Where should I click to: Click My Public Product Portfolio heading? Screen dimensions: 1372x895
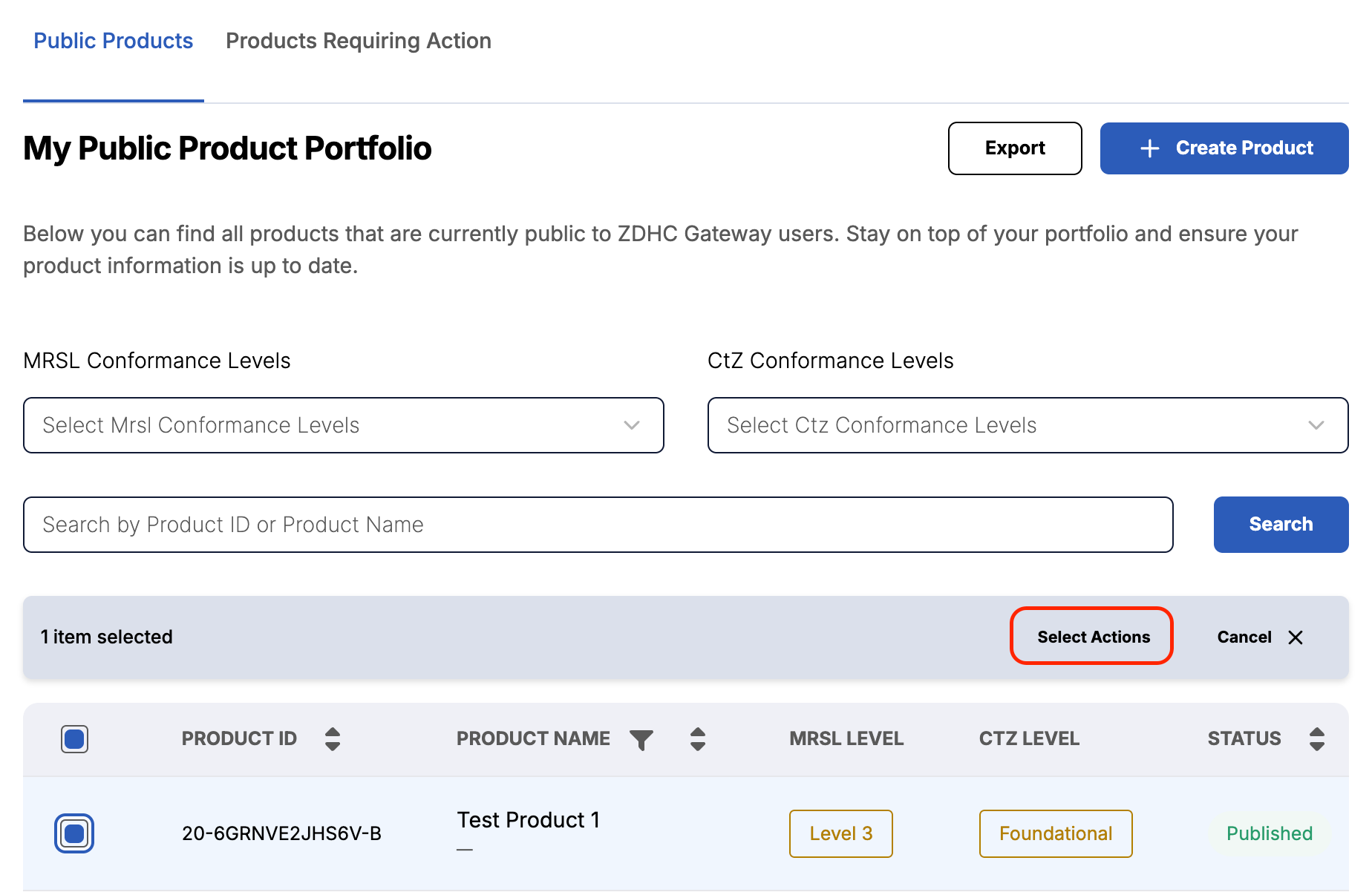(x=227, y=148)
